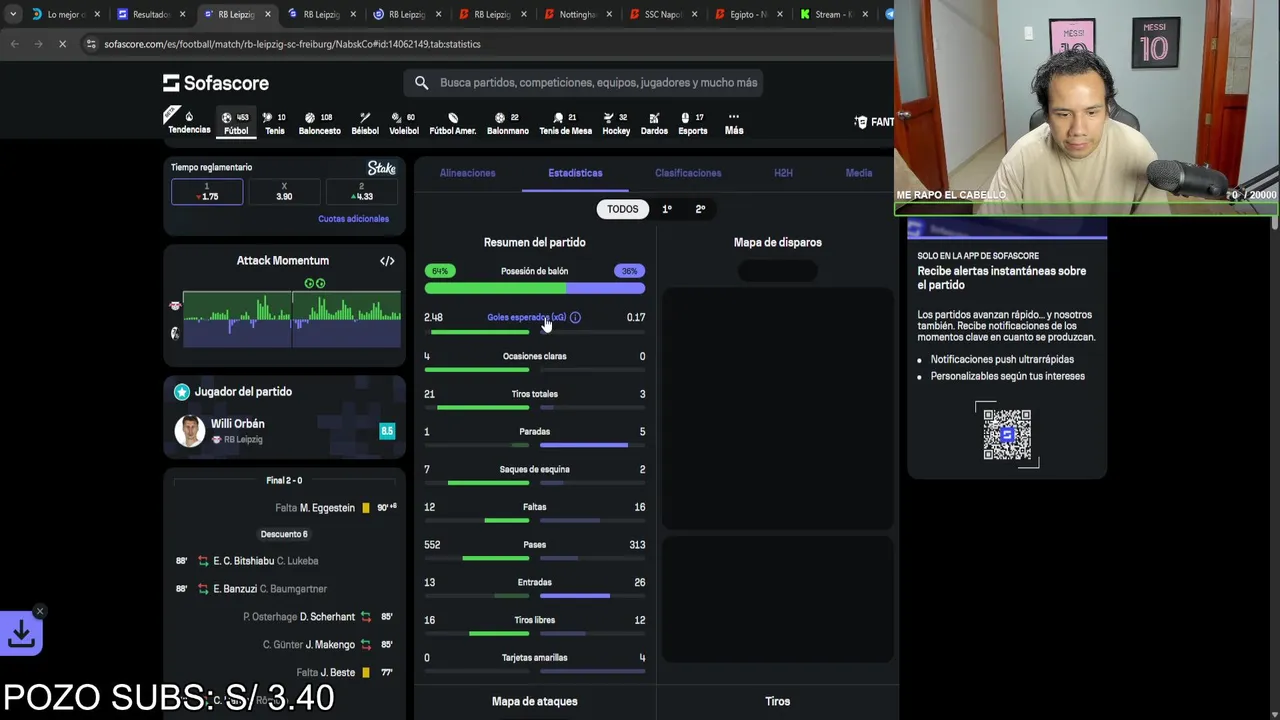
Task: Click the 'Descuento 6' label
Action: point(284,534)
